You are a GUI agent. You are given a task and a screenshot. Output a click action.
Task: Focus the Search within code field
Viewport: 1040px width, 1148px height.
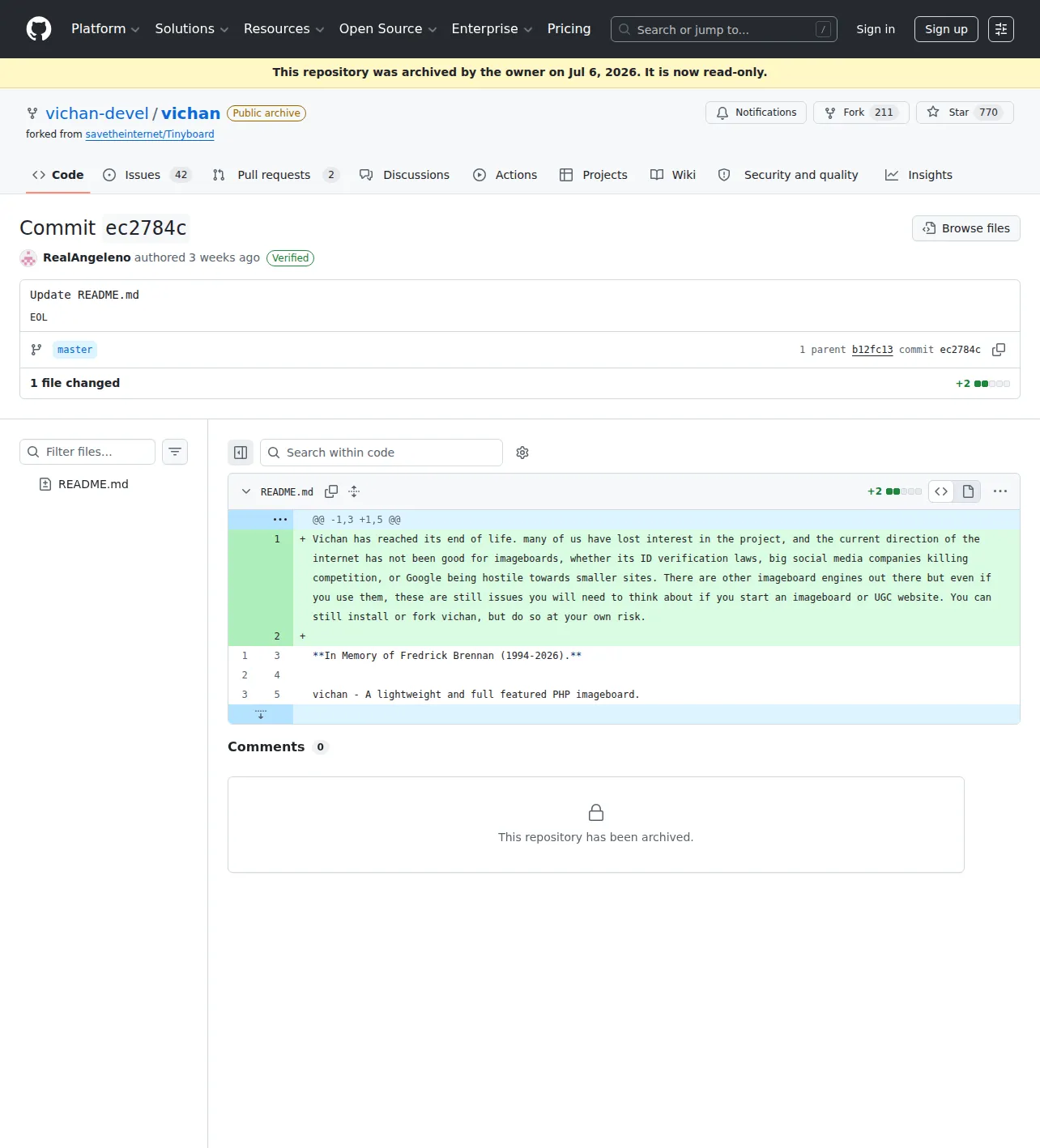point(381,453)
